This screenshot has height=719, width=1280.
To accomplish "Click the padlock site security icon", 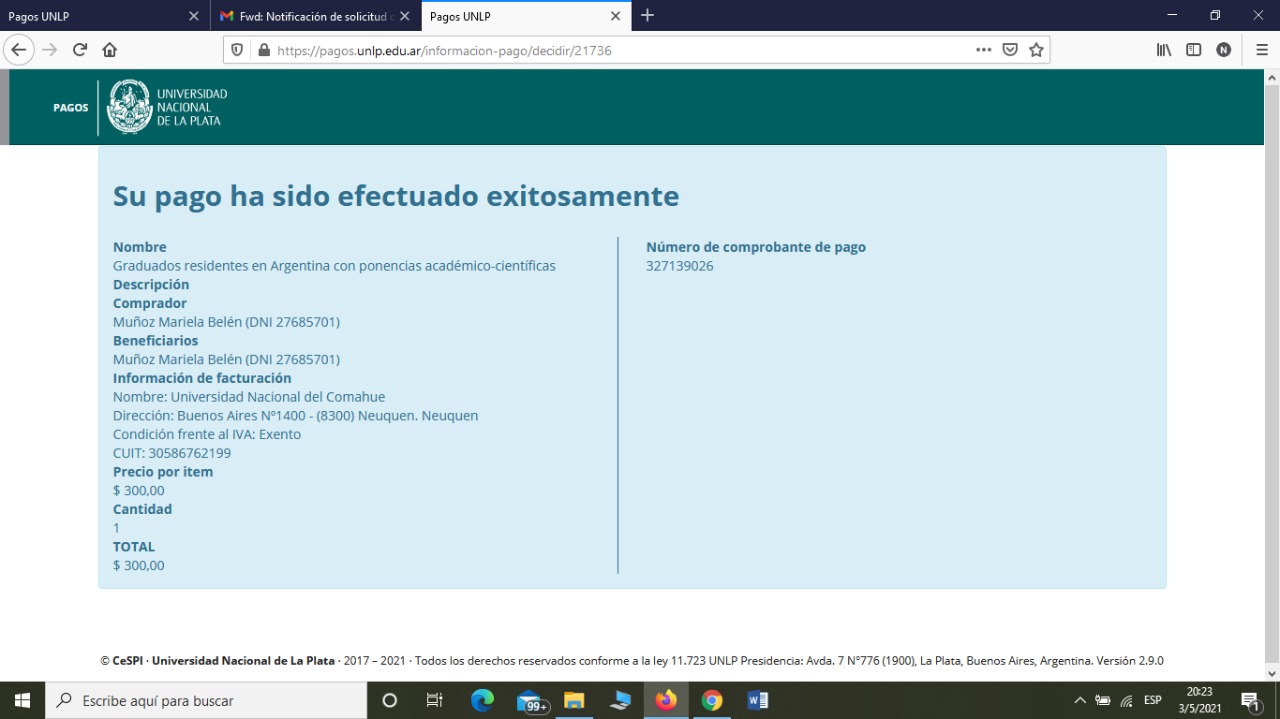I will click(264, 50).
